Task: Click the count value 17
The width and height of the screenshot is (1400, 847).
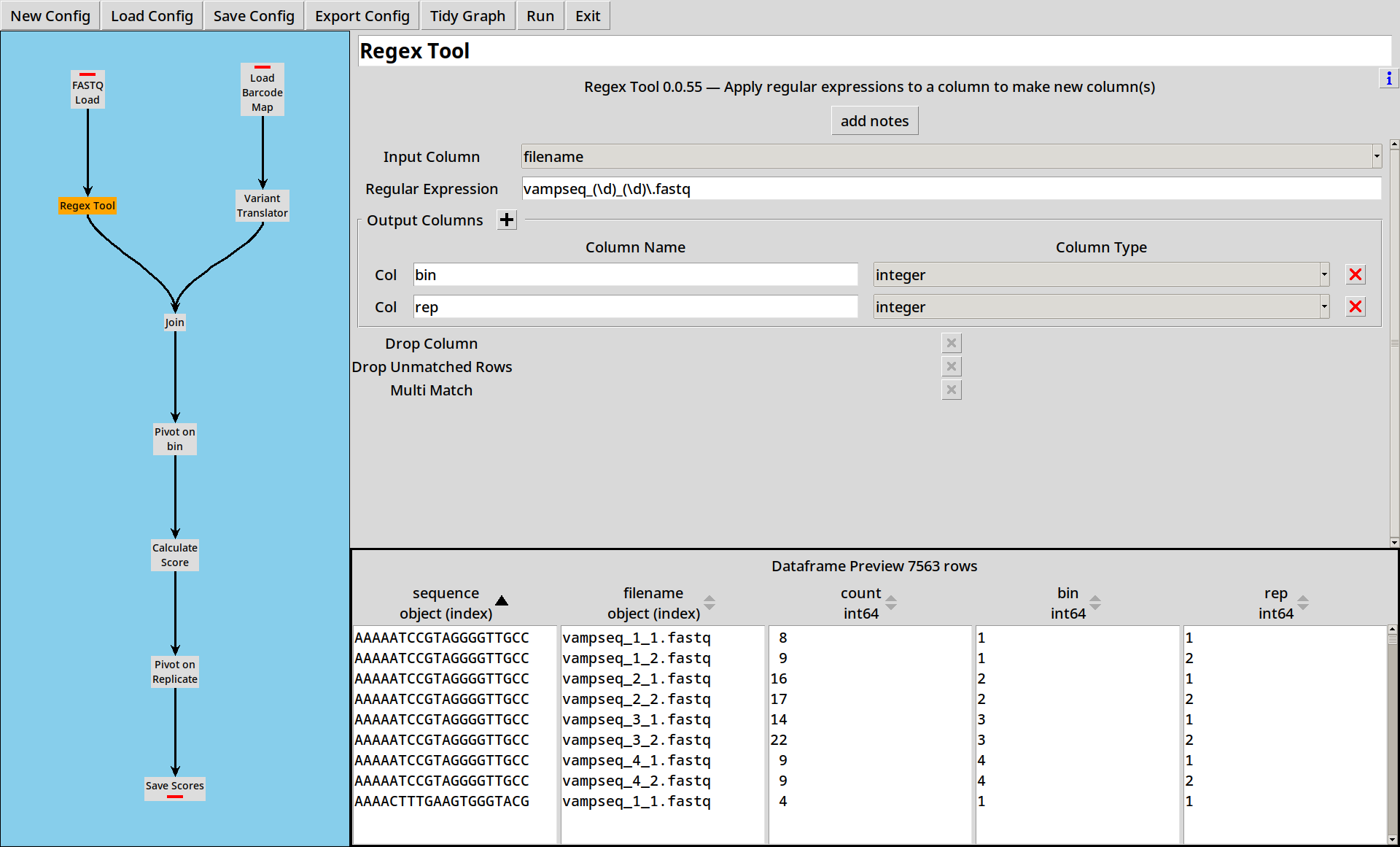Action: (779, 699)
